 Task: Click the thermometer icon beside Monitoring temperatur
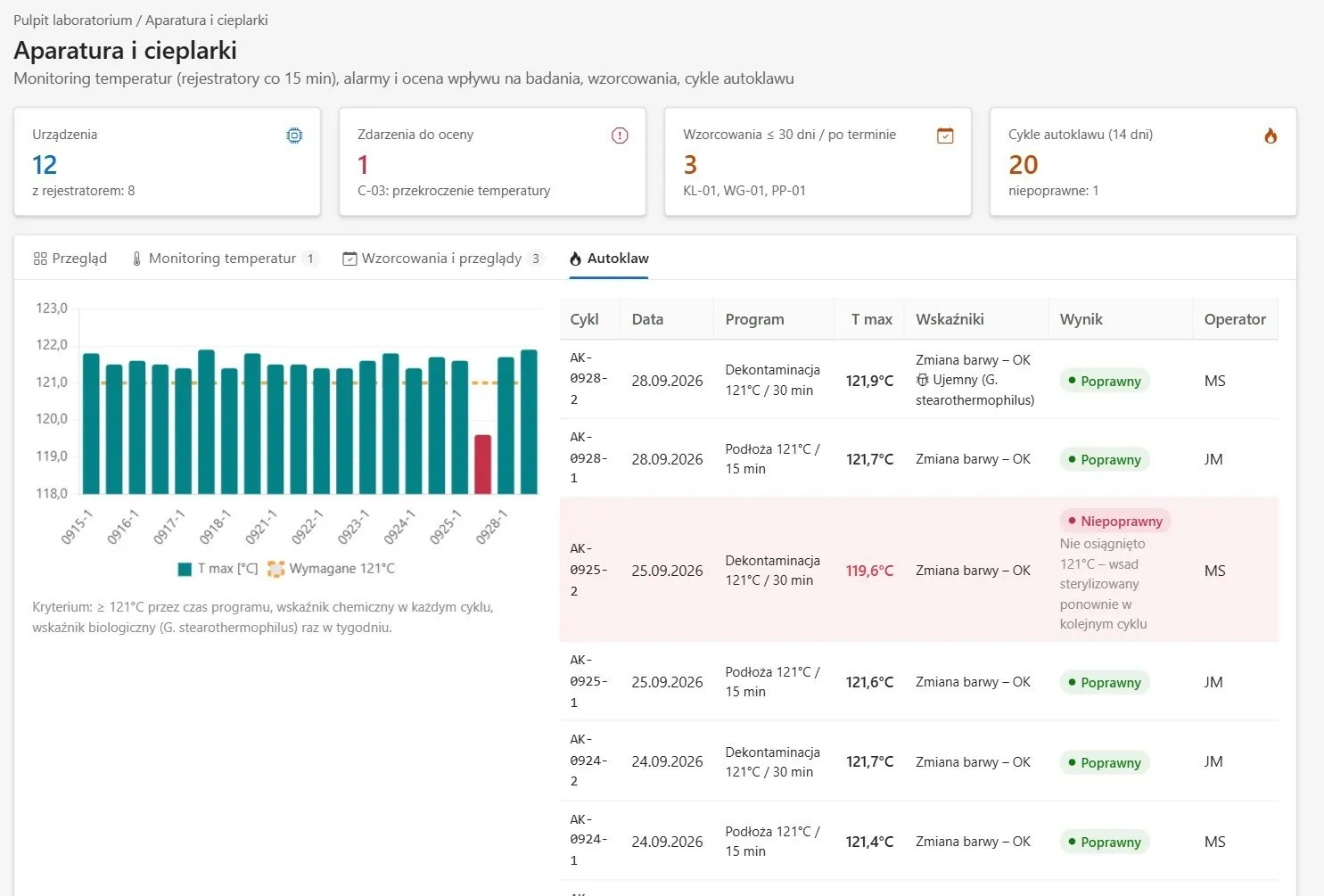[136, 259]
